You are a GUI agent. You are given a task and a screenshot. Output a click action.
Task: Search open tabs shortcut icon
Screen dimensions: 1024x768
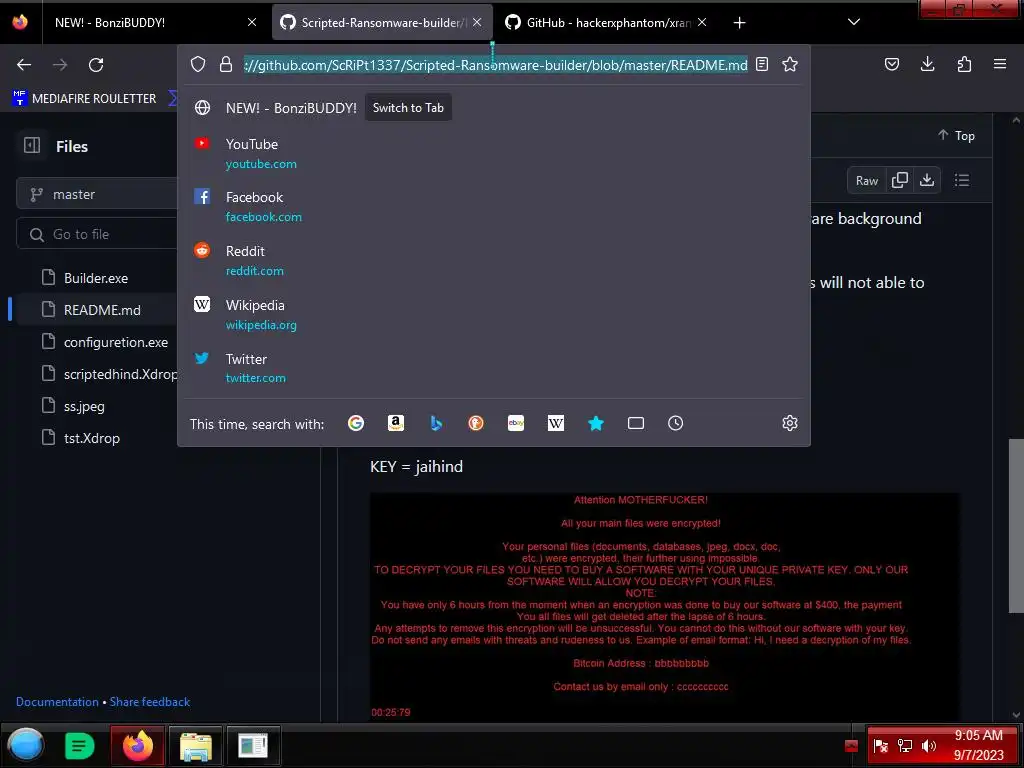pos(635,423)
